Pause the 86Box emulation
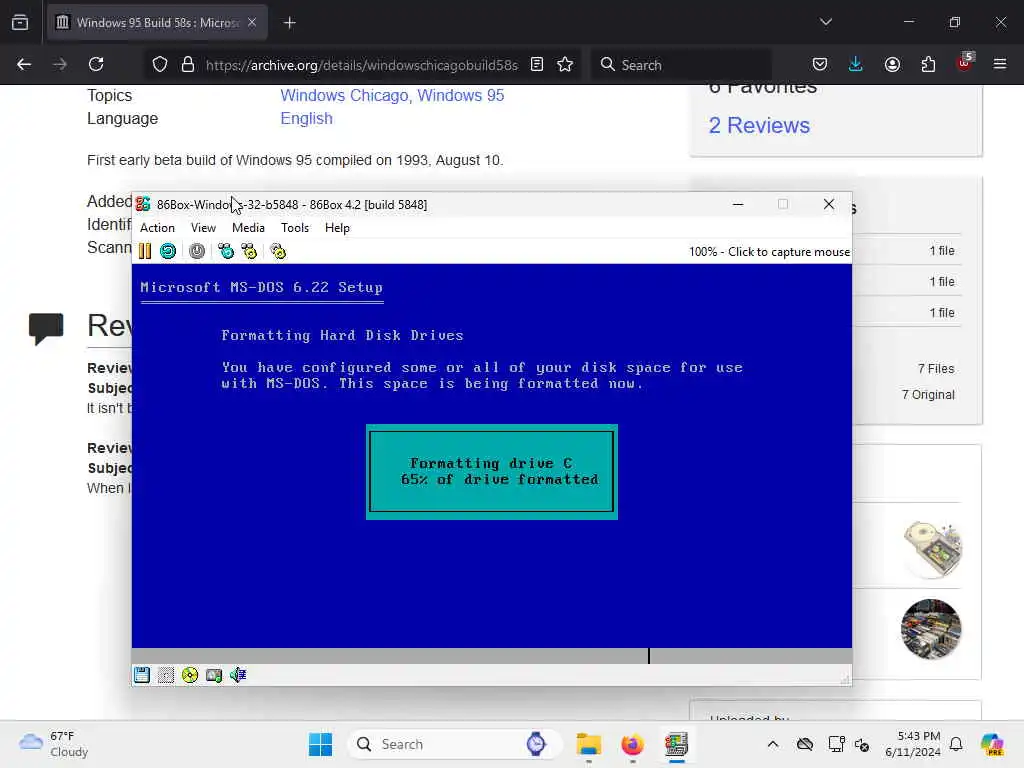This screenshot has height=768, width=1024. pyautogui.click(x=145, y=251)
